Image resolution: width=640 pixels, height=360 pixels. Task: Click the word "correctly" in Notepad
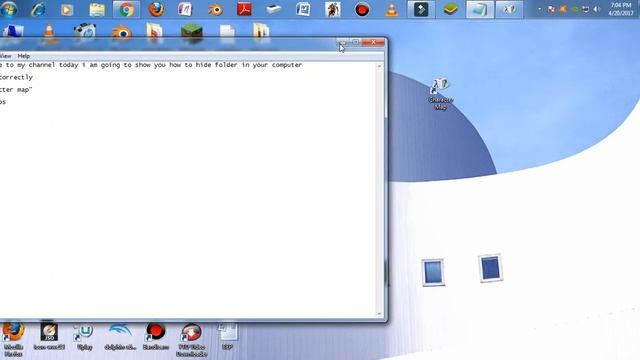pyautogui.click(x=16, y=77)
